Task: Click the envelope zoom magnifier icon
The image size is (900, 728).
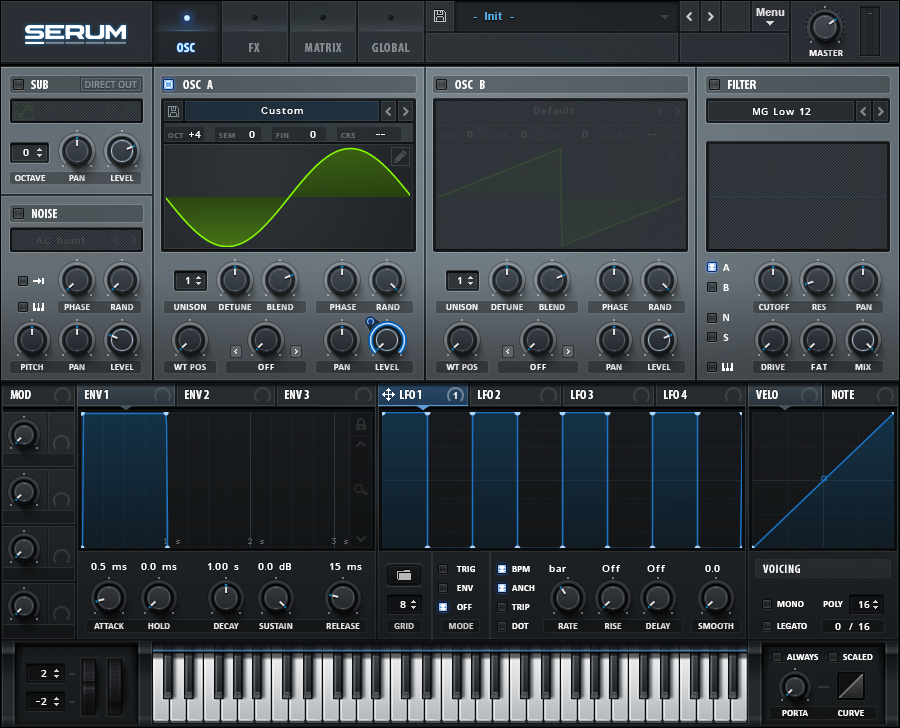Action: 360,489
